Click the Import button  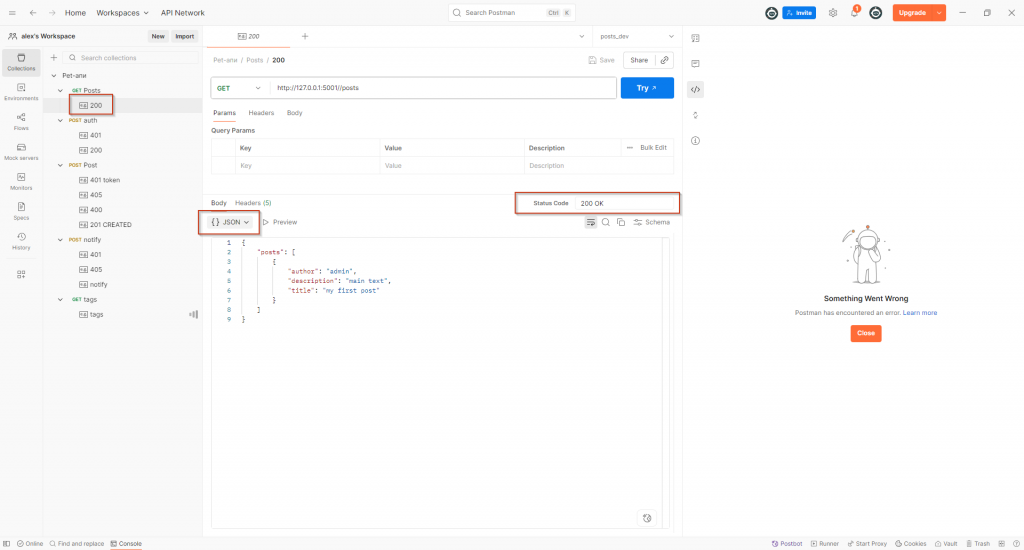pos(184,37)
